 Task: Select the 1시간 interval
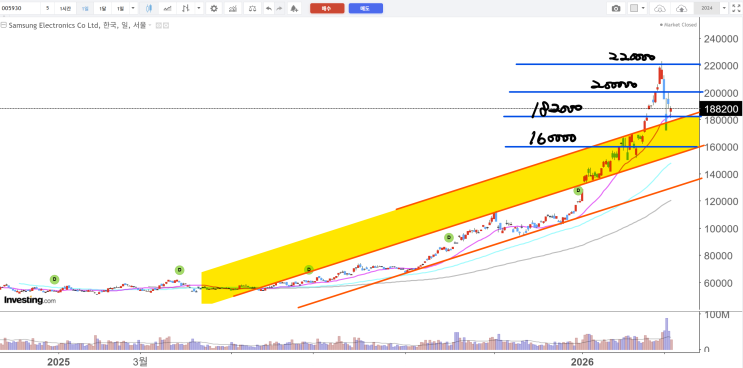tap(65, 9)
